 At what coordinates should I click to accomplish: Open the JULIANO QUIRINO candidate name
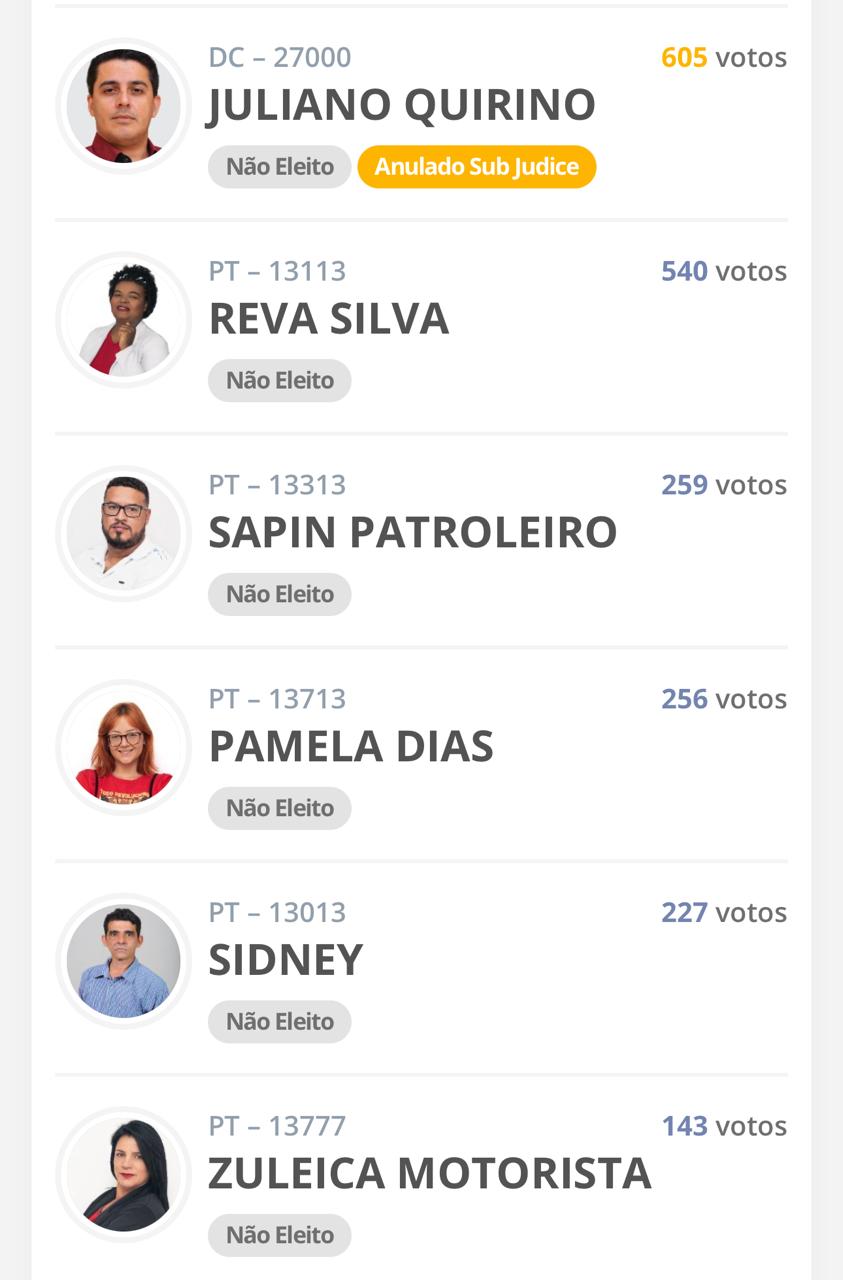coord(402,106)
